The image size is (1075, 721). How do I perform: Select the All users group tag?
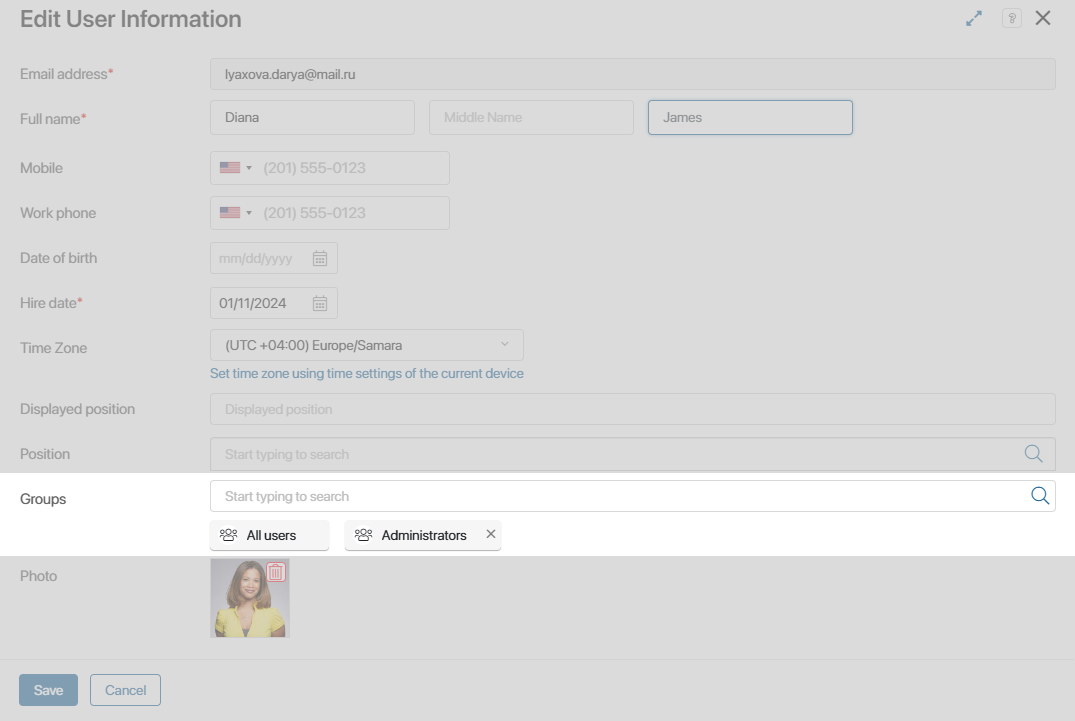(x=269, y=535)
